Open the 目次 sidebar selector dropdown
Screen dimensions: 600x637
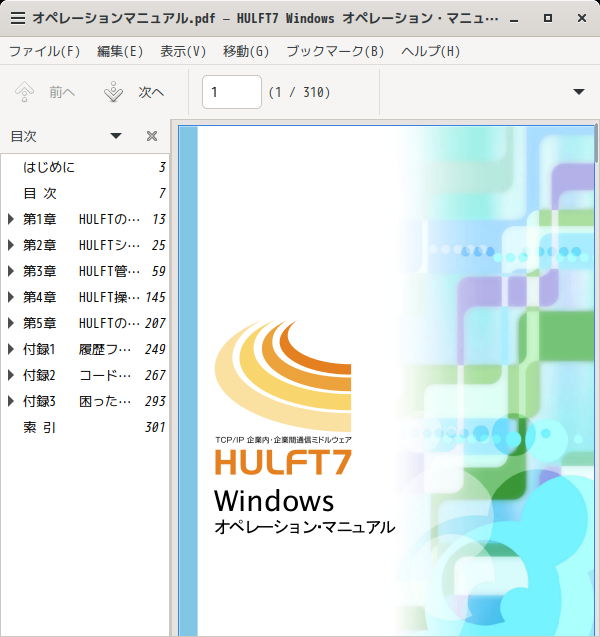pyautogui.click(x=116, y=136)
